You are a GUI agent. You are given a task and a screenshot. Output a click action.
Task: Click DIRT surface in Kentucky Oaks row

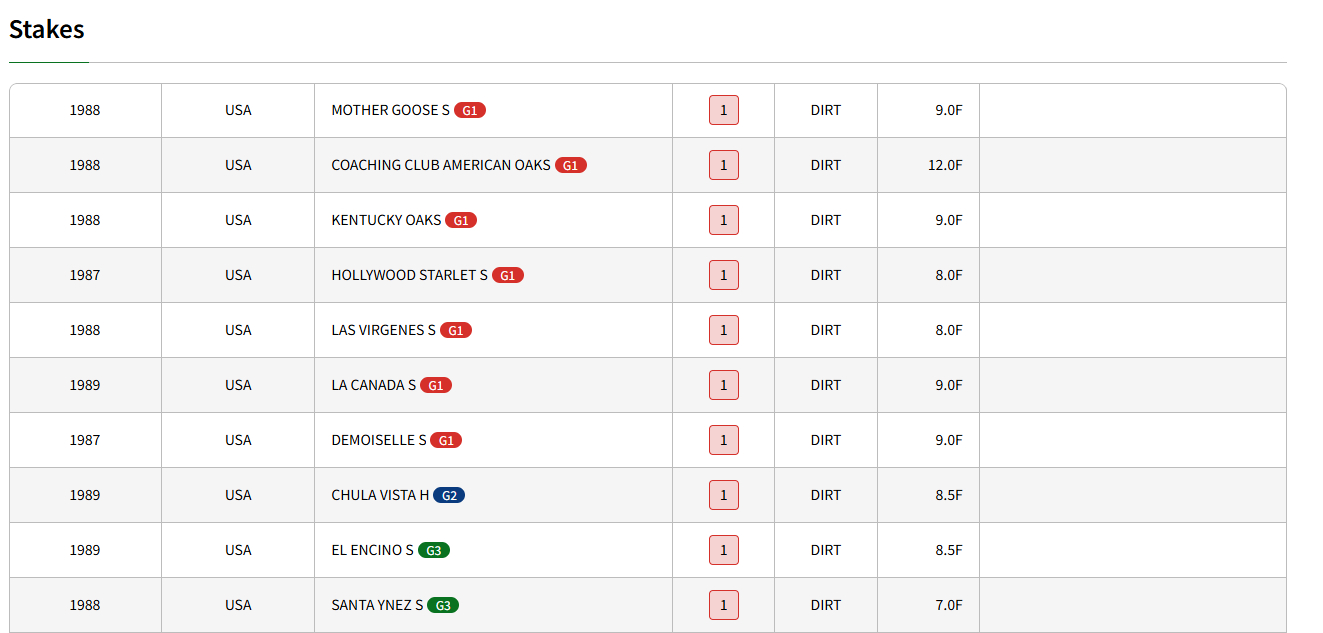(826, 220)
